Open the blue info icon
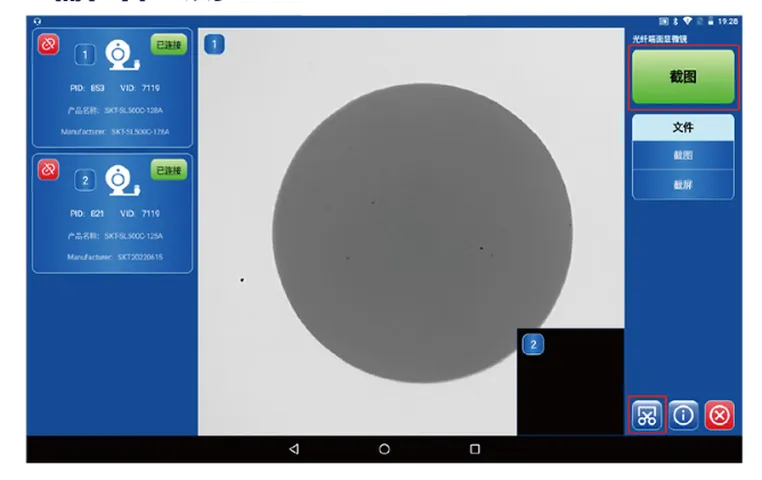 pyautogui.click(x=684, y=415)
